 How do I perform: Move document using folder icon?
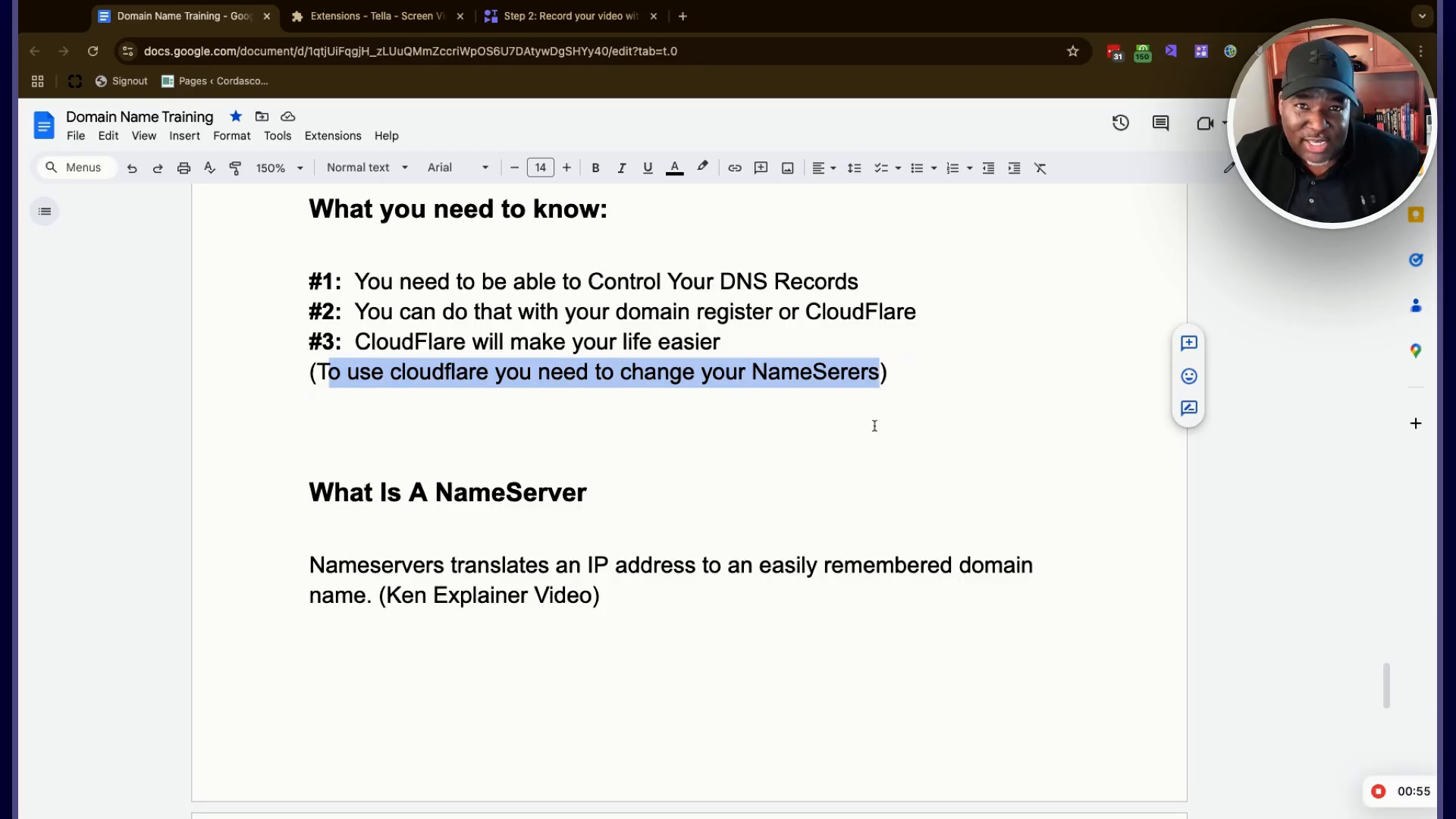[x=262, y=117]
